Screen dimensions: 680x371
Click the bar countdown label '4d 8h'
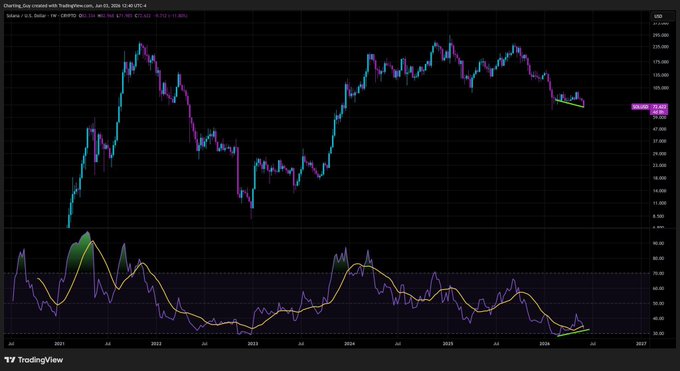[659, 112]
